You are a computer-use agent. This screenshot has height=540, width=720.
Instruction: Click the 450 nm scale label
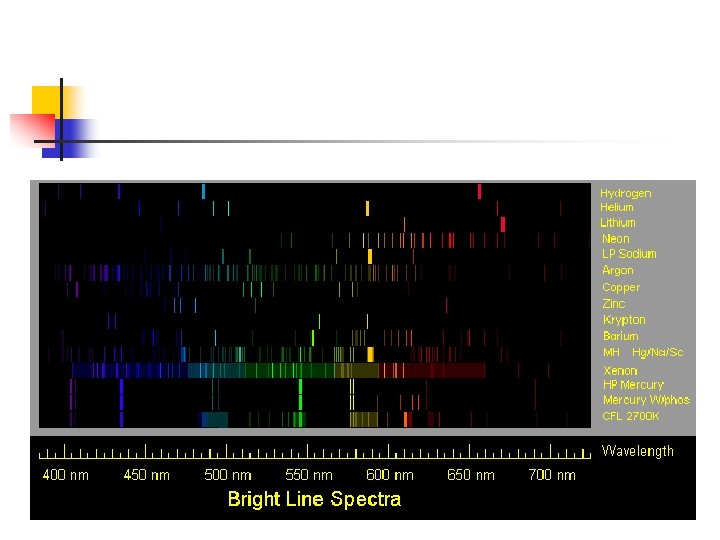(146, 475)
